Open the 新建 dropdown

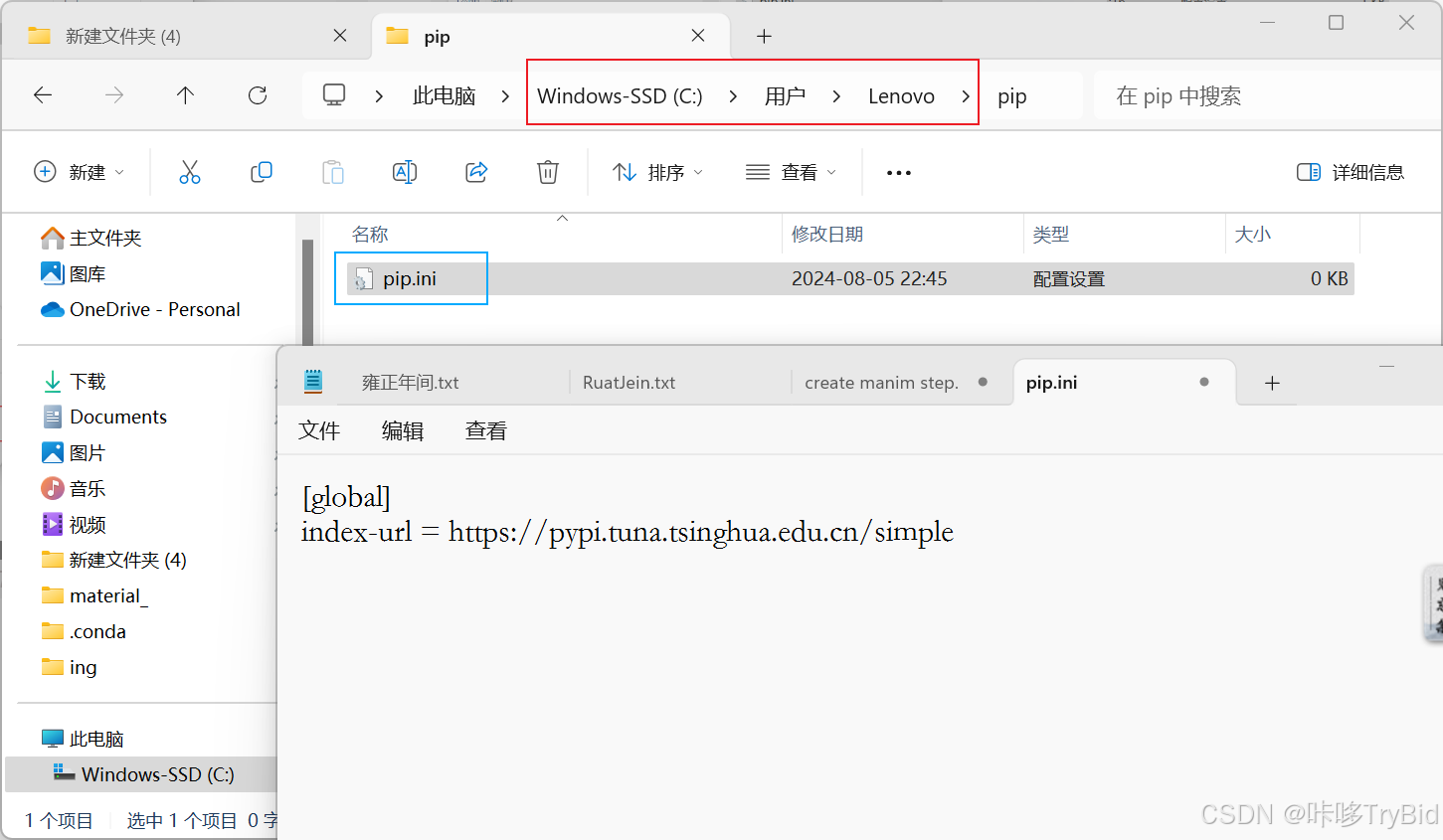click(80, 172)
